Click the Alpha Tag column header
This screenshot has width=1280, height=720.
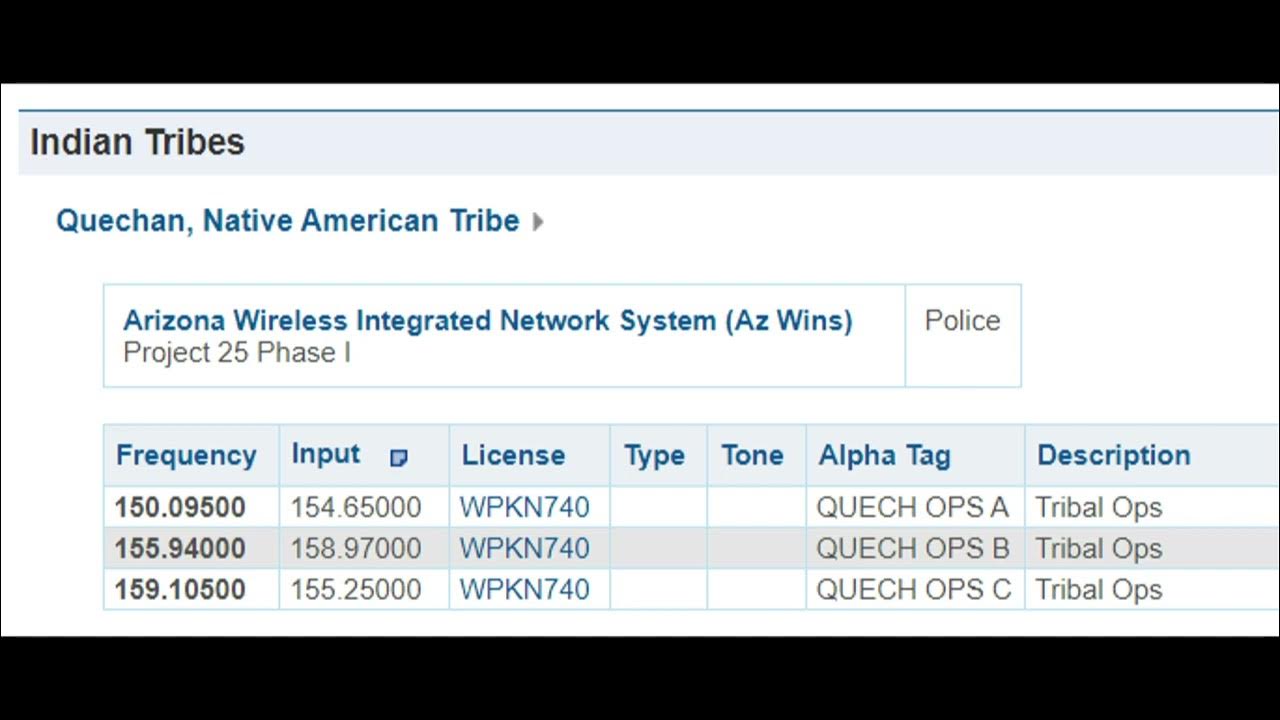(884, 455)
